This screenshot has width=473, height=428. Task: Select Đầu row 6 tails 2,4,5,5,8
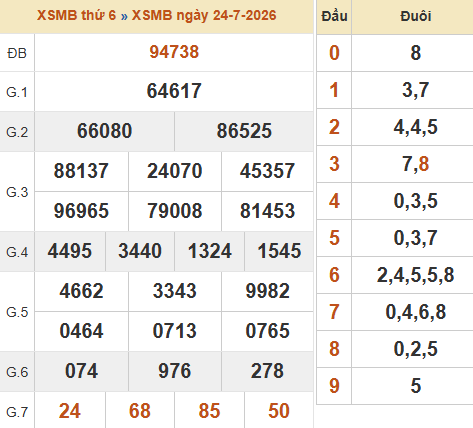[415, 275]
